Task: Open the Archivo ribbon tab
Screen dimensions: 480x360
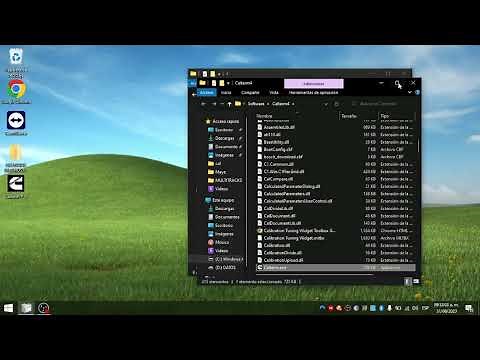Action: coord(206,92)
